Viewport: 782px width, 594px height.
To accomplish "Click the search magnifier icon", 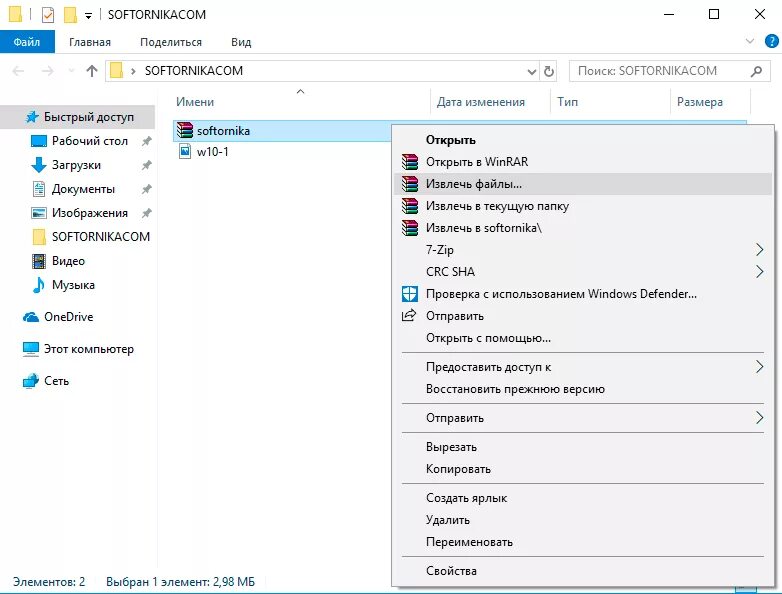I will [756, 71].
